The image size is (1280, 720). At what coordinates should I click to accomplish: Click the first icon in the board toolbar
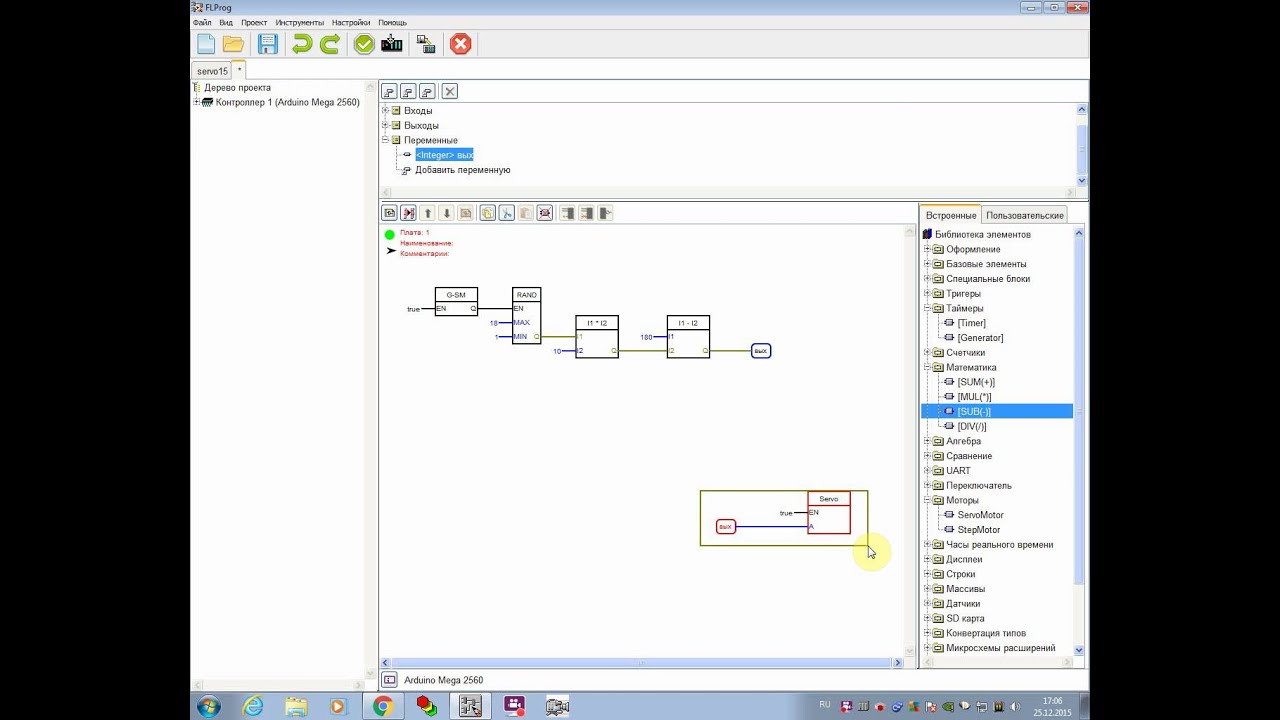tap(389, 213)
